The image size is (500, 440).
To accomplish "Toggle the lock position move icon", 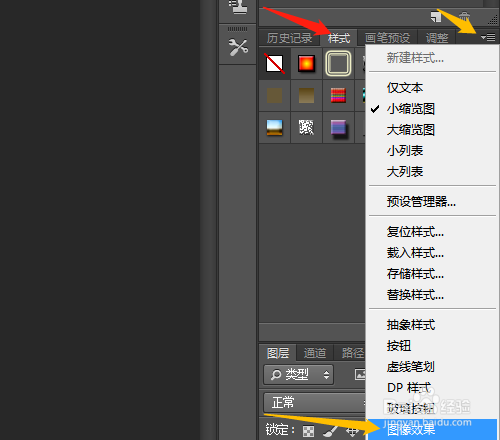I will [352, 431].
